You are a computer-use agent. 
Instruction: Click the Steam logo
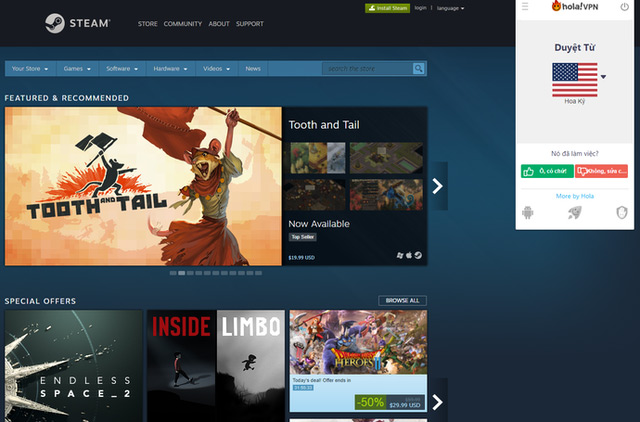click(78, 23)
